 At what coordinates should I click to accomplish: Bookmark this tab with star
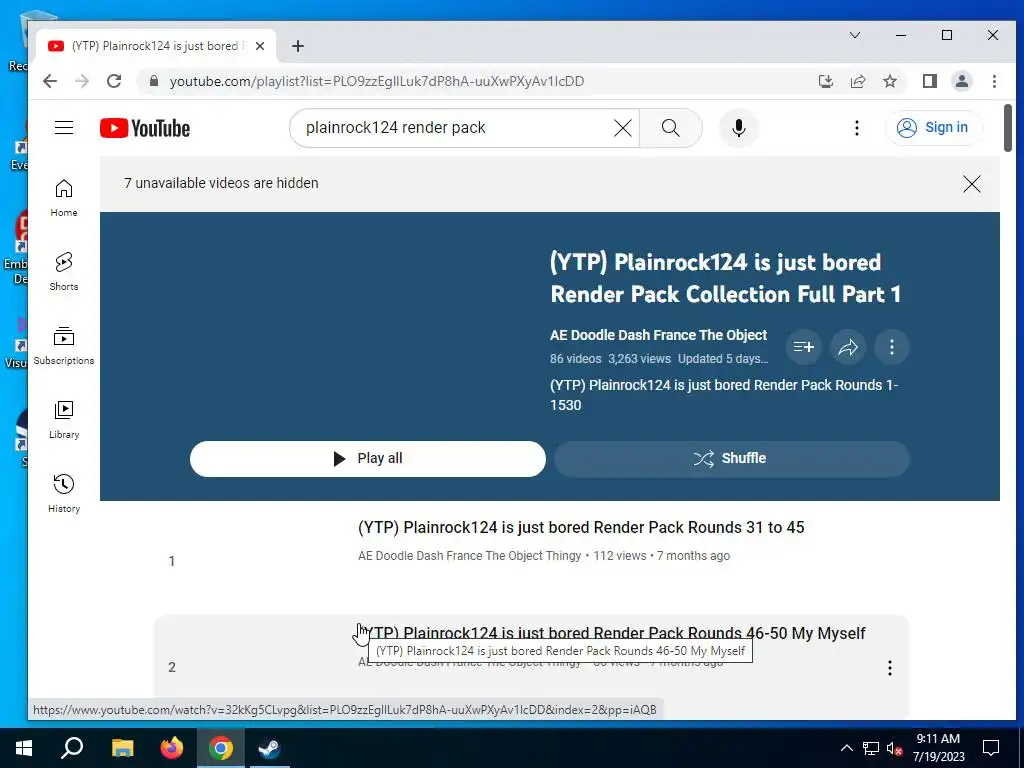889,81
